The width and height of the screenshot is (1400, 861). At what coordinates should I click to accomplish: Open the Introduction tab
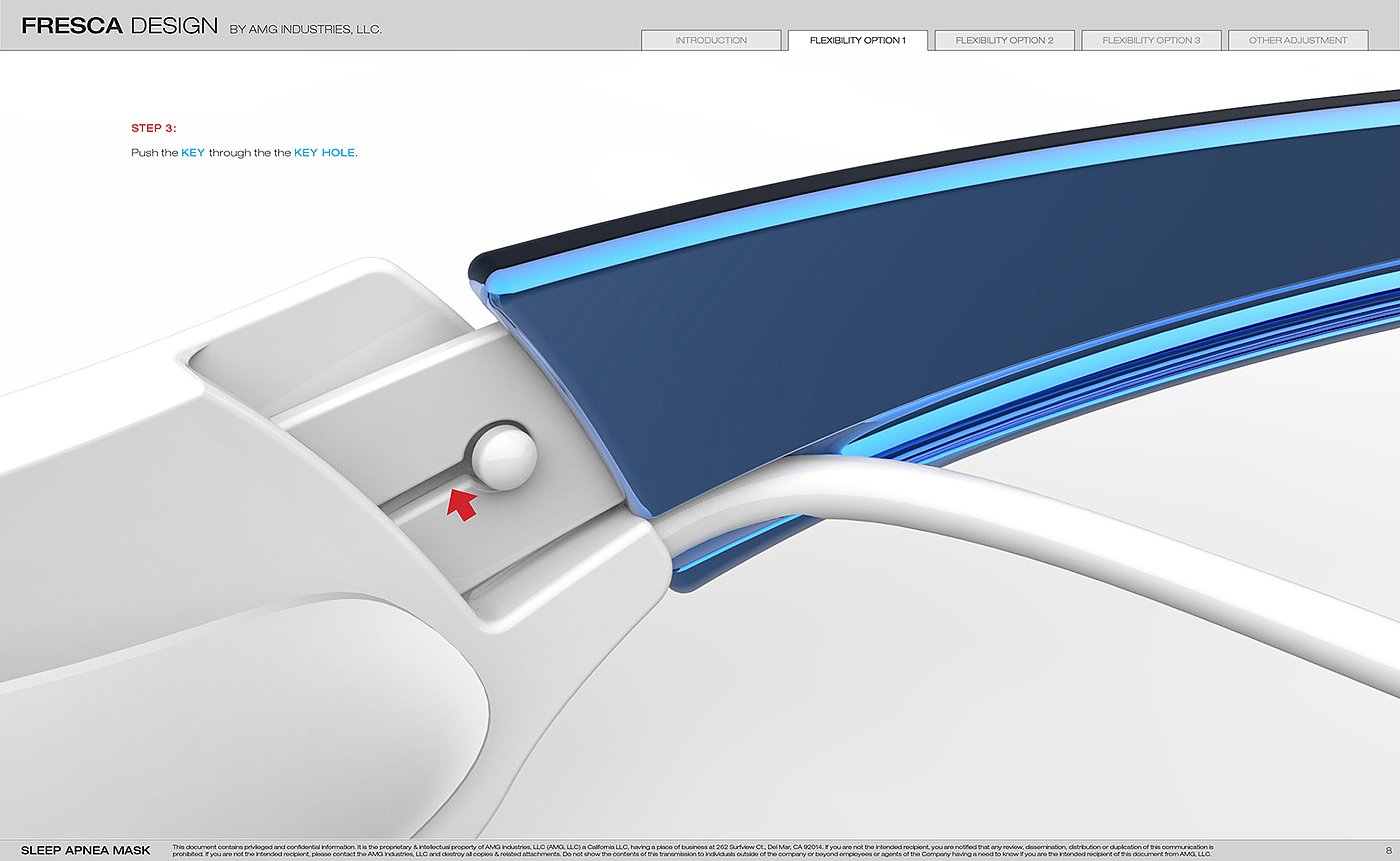point(711,40)
